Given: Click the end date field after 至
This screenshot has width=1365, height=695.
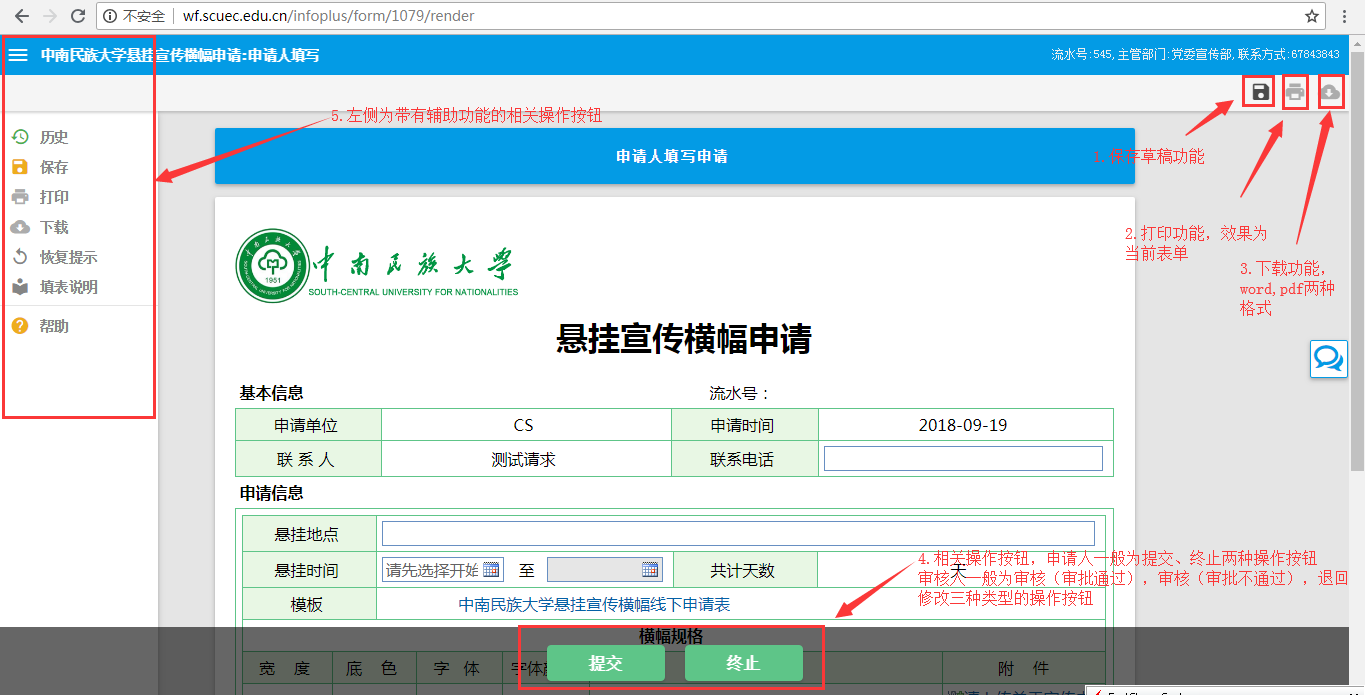Looking at the screenshot, I should coord(604,570).
